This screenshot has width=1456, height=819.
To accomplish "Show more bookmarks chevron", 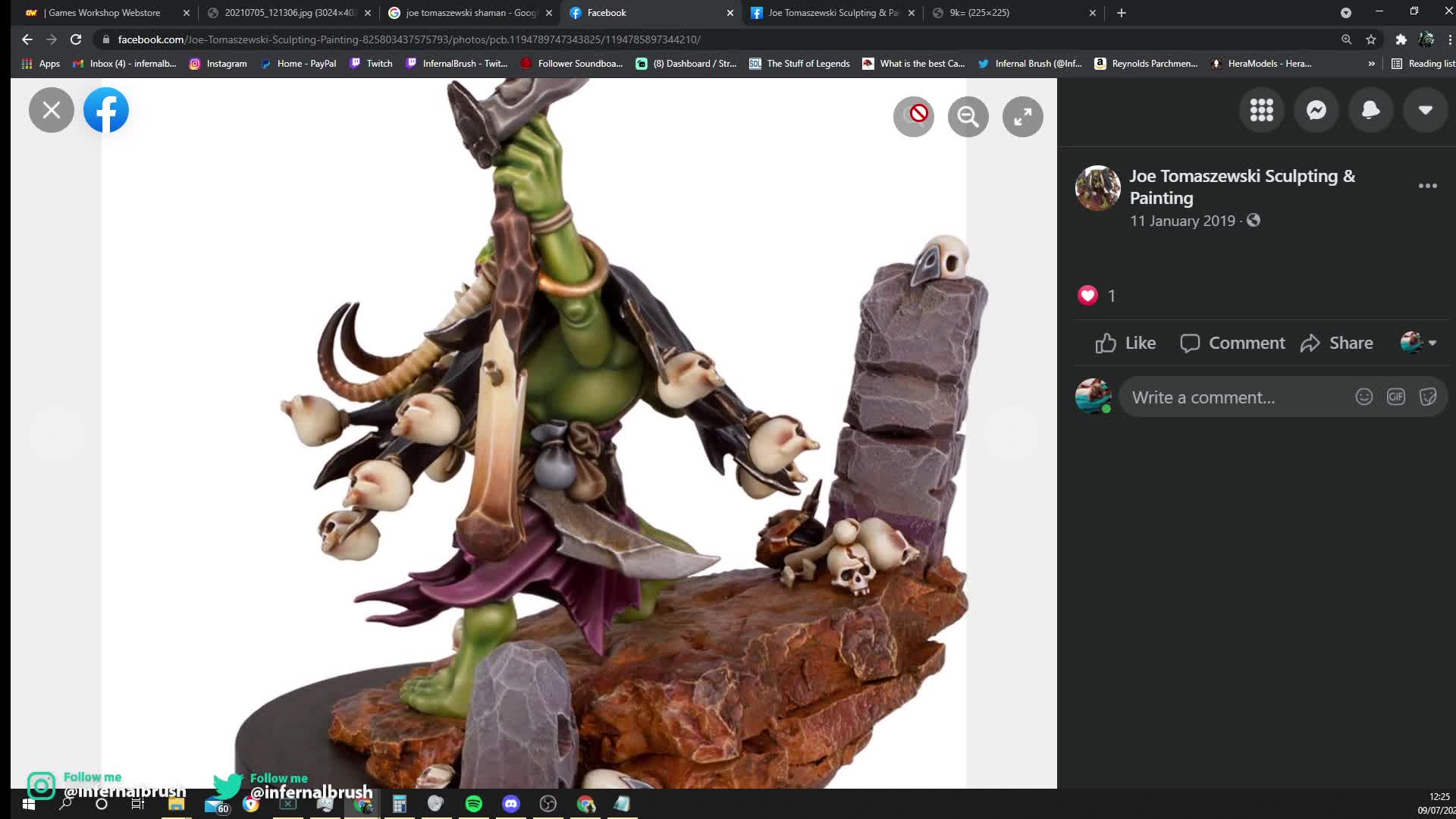I will click(1371, 64).
